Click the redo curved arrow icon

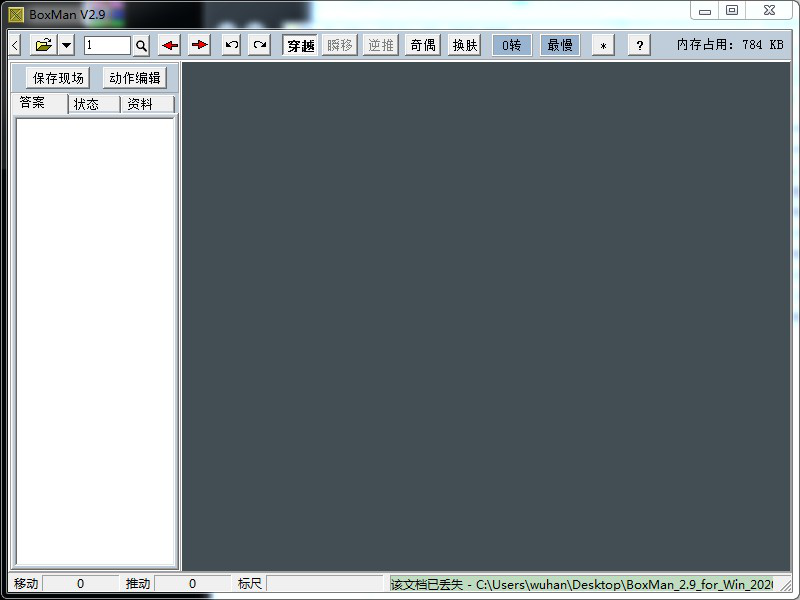(260, 45)
